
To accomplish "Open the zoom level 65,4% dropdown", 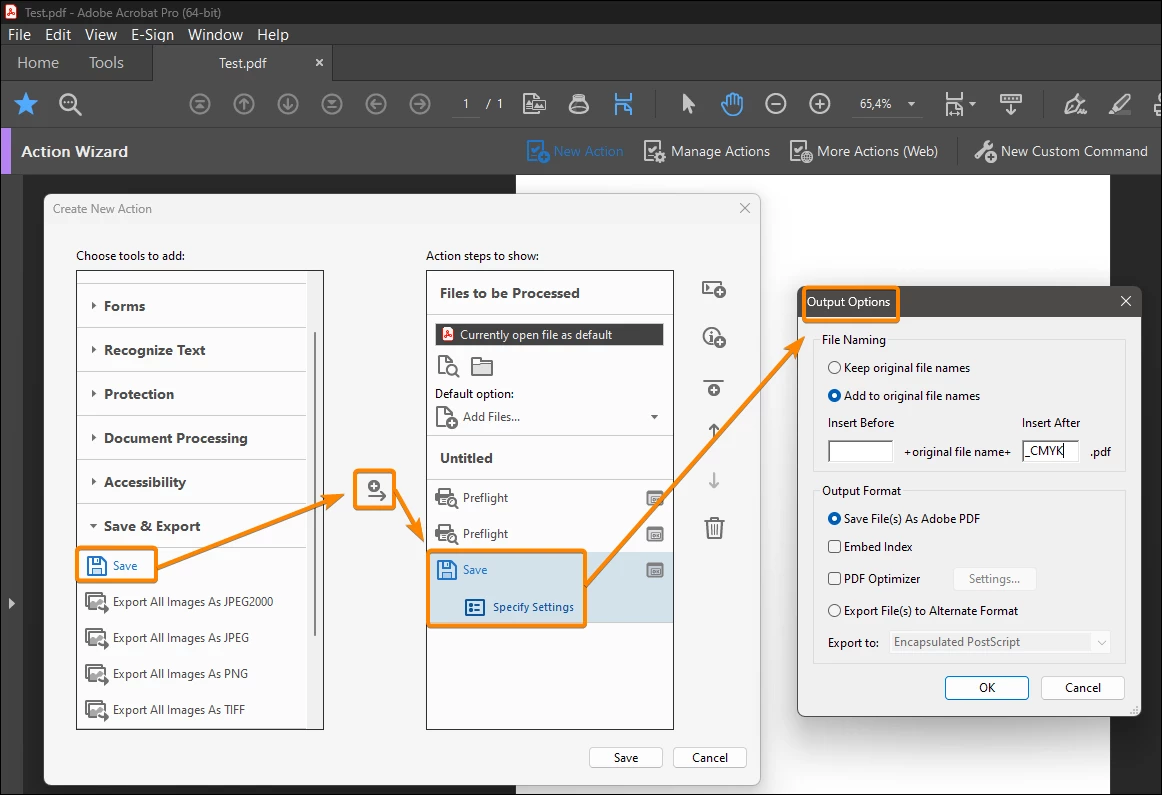I will 912,104.
